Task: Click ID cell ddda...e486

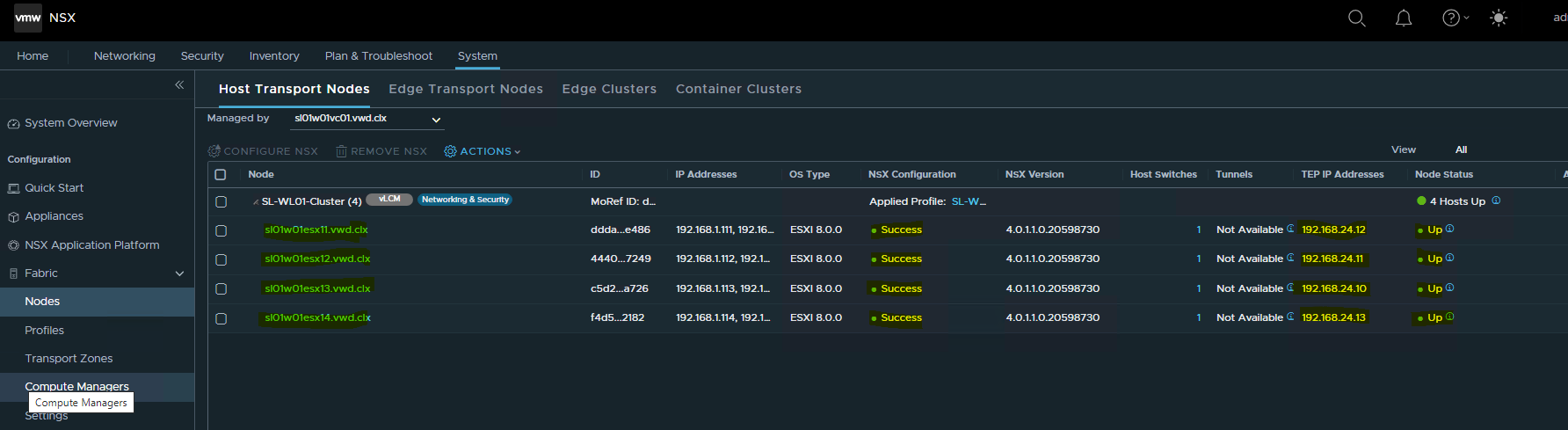Action: point(621,230)
